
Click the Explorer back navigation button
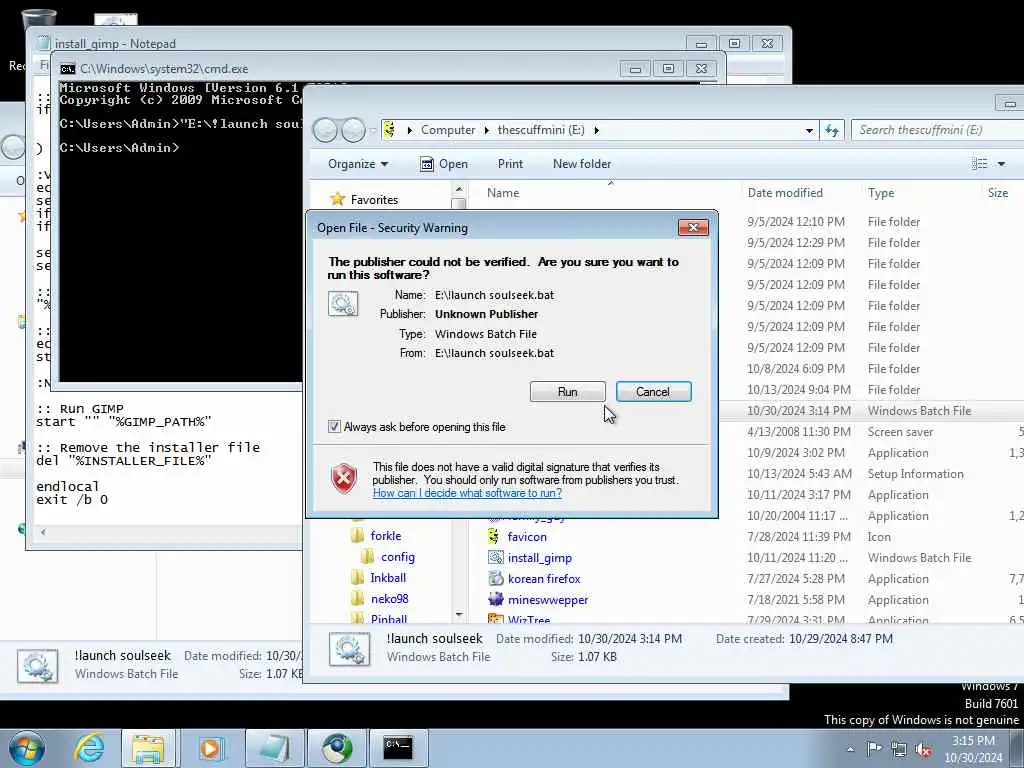point(325,131)
